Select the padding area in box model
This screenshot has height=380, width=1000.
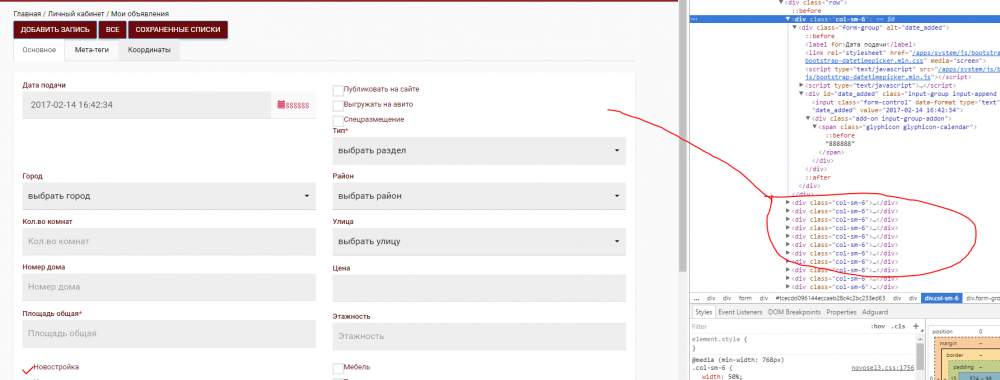[x=964, y=367]
